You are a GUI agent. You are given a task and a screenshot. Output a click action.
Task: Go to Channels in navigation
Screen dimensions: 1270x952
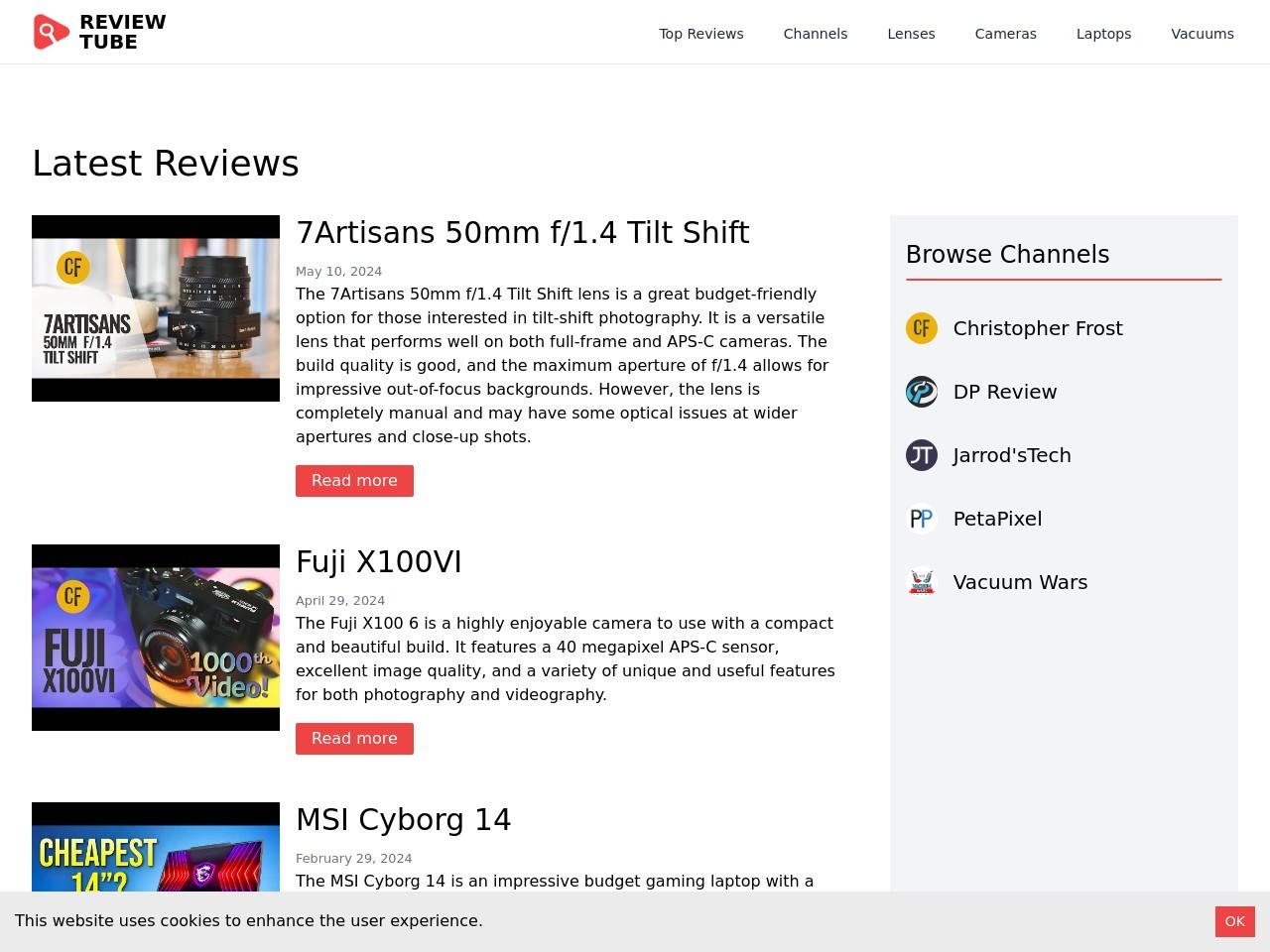pyautogui.click(x=816, y=34)
